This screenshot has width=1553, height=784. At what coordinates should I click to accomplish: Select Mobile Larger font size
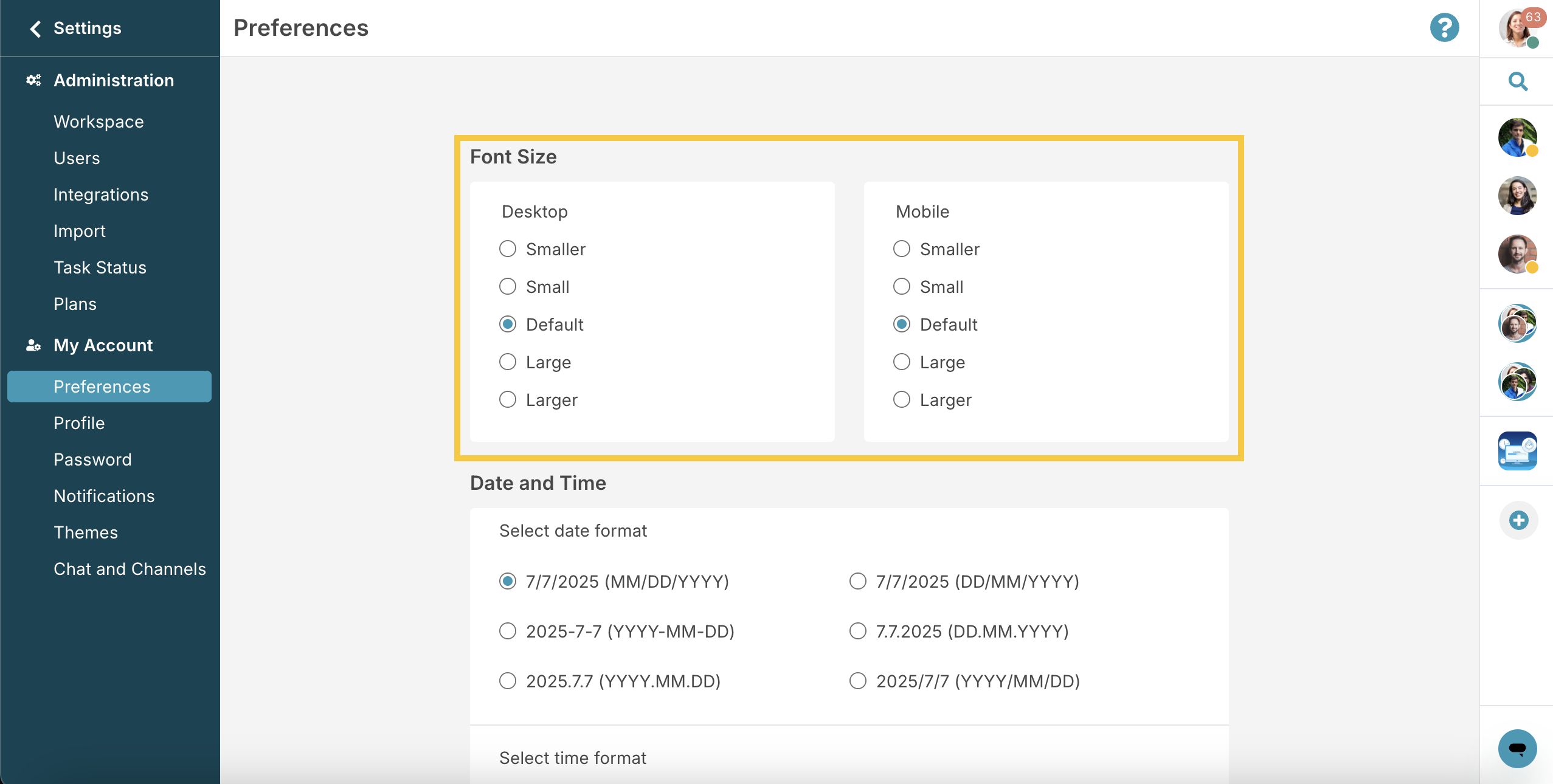902,399
